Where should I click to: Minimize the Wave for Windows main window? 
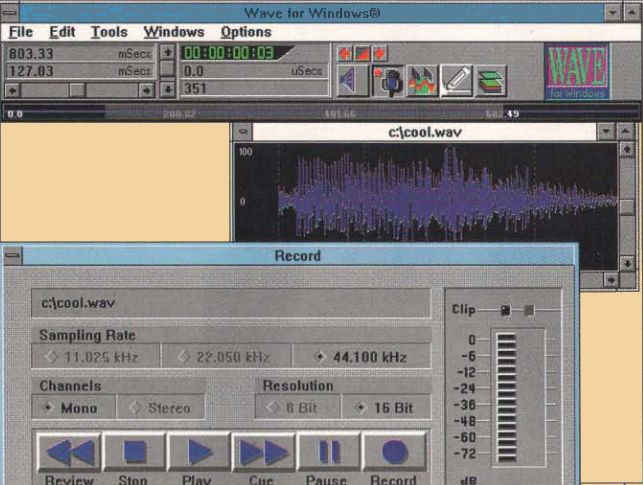pyautogui.click(x=613, y=12)
